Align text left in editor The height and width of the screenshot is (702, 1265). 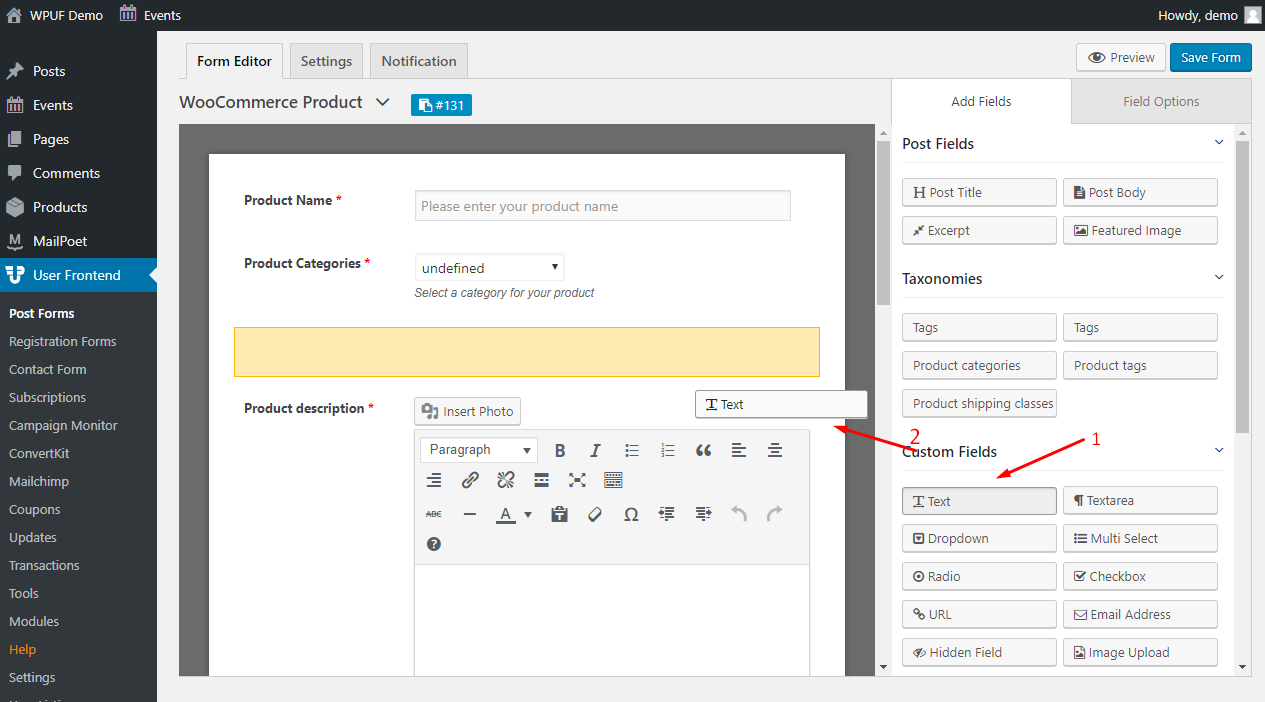point(739,450)
